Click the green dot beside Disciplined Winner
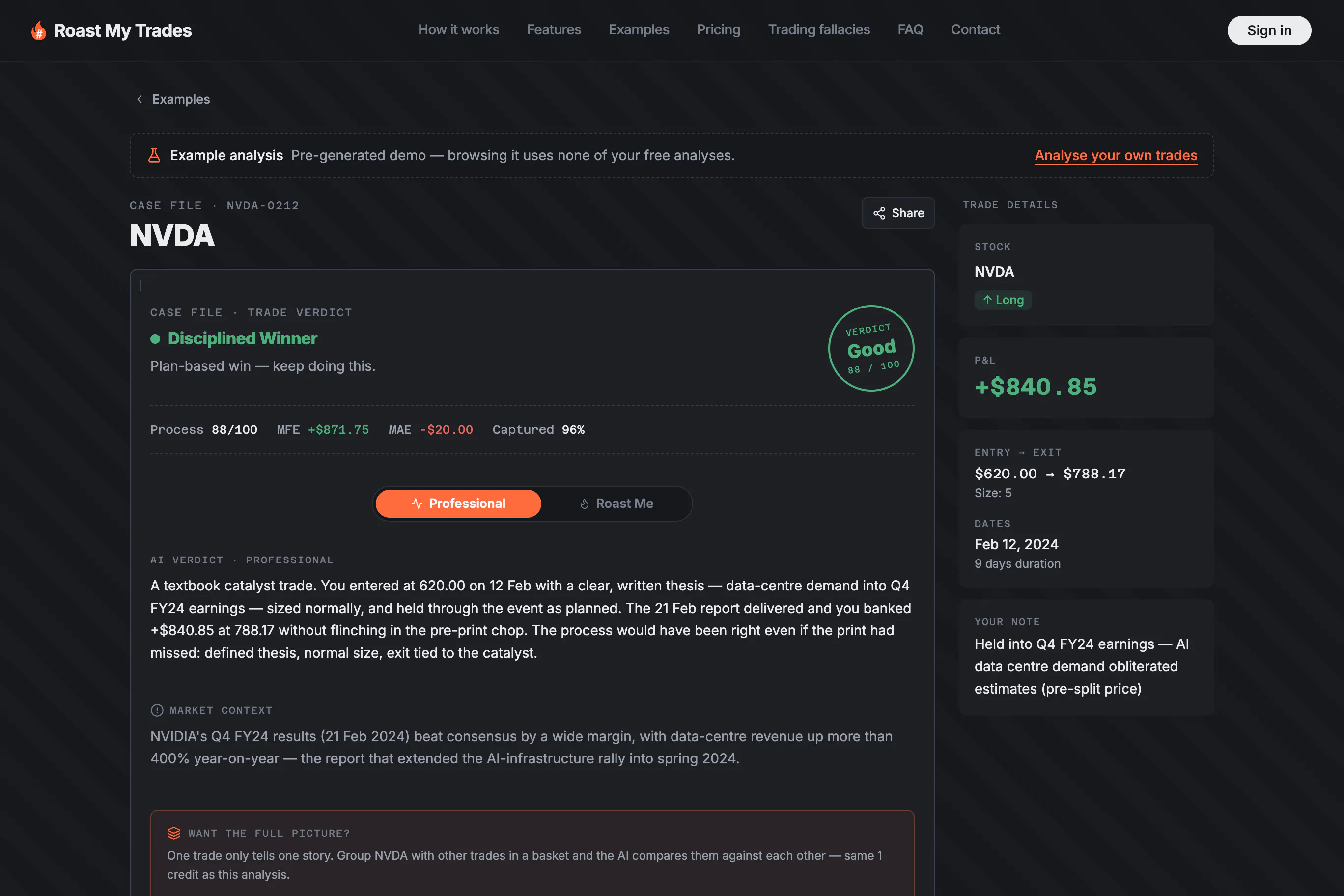This screenshot has width=1344, height=896. coord(155,339)
